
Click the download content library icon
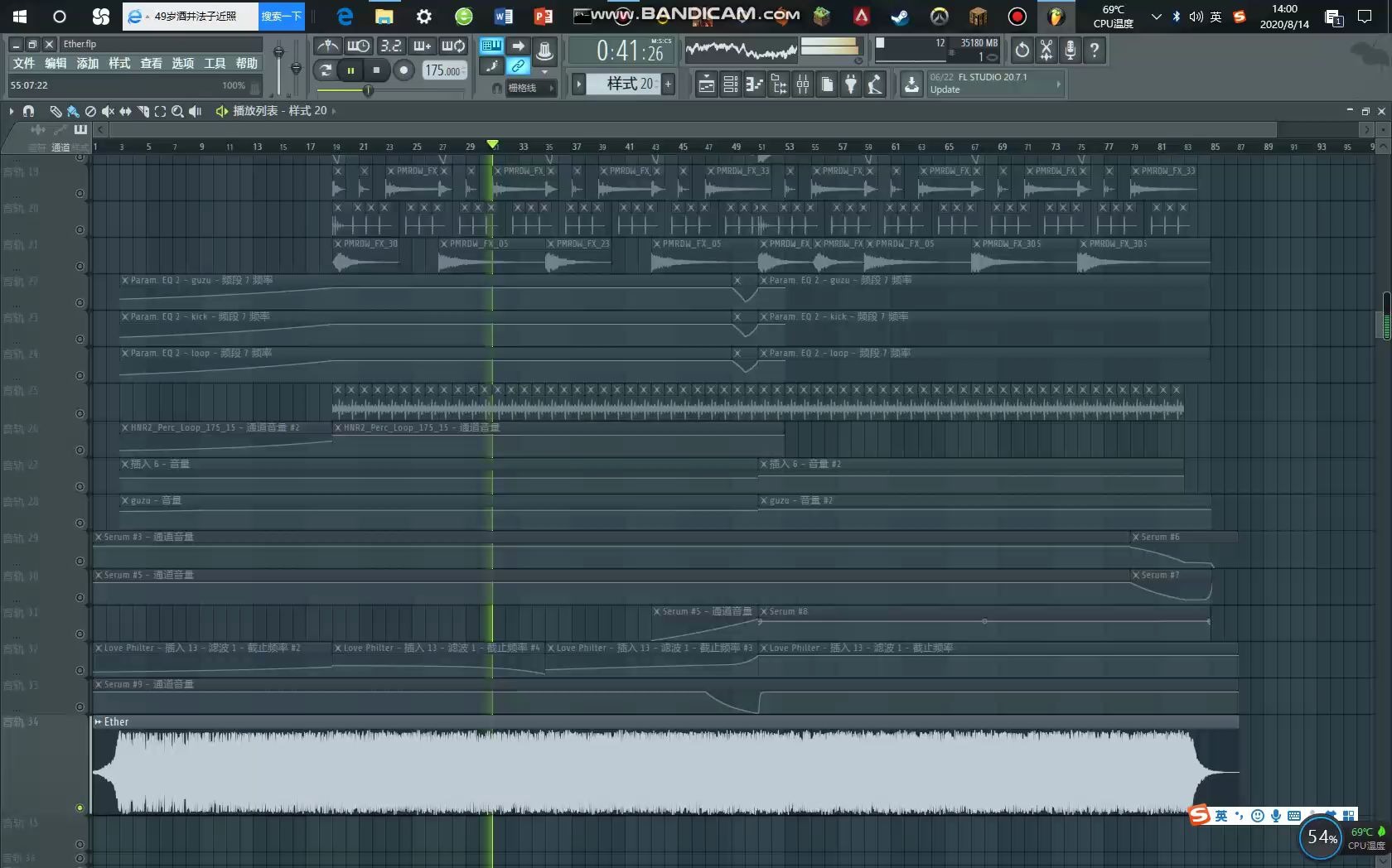pos(911,84)
